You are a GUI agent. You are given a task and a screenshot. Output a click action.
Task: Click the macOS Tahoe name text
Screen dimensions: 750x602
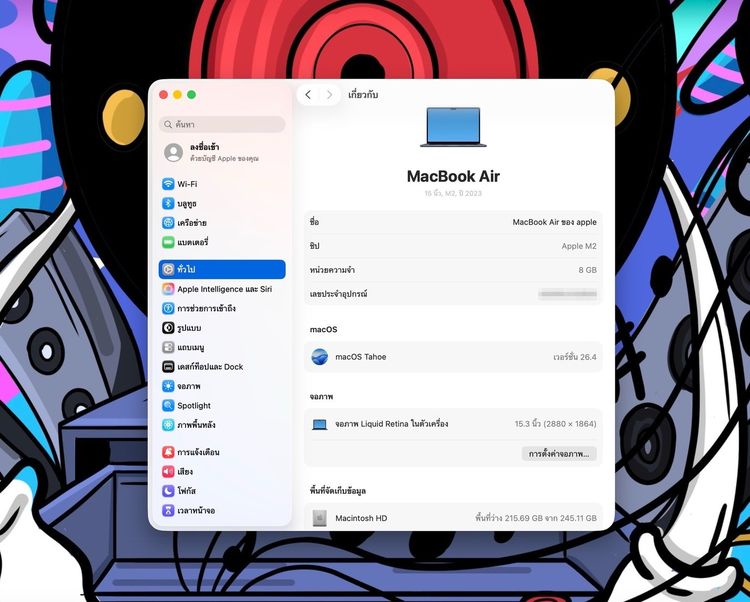coord(361,357)
